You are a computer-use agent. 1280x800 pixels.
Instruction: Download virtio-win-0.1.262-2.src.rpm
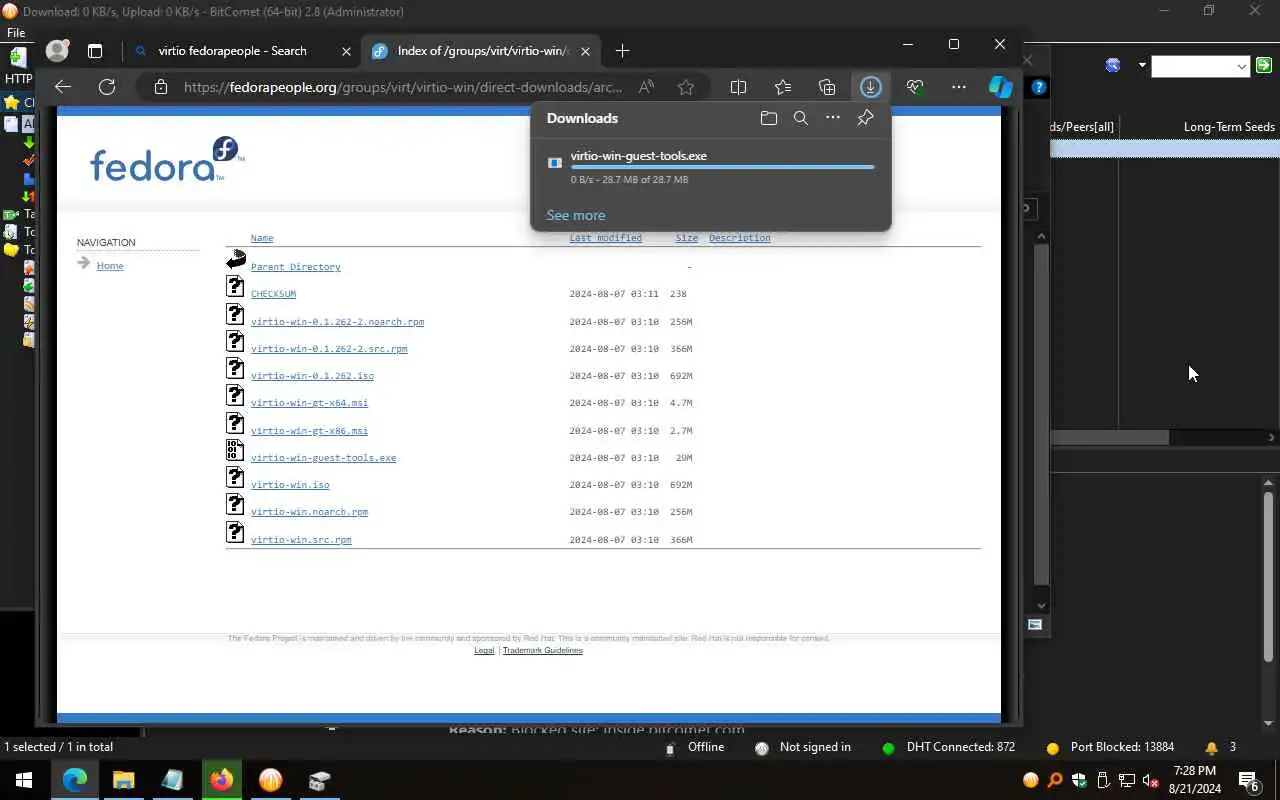coord(329,349)
